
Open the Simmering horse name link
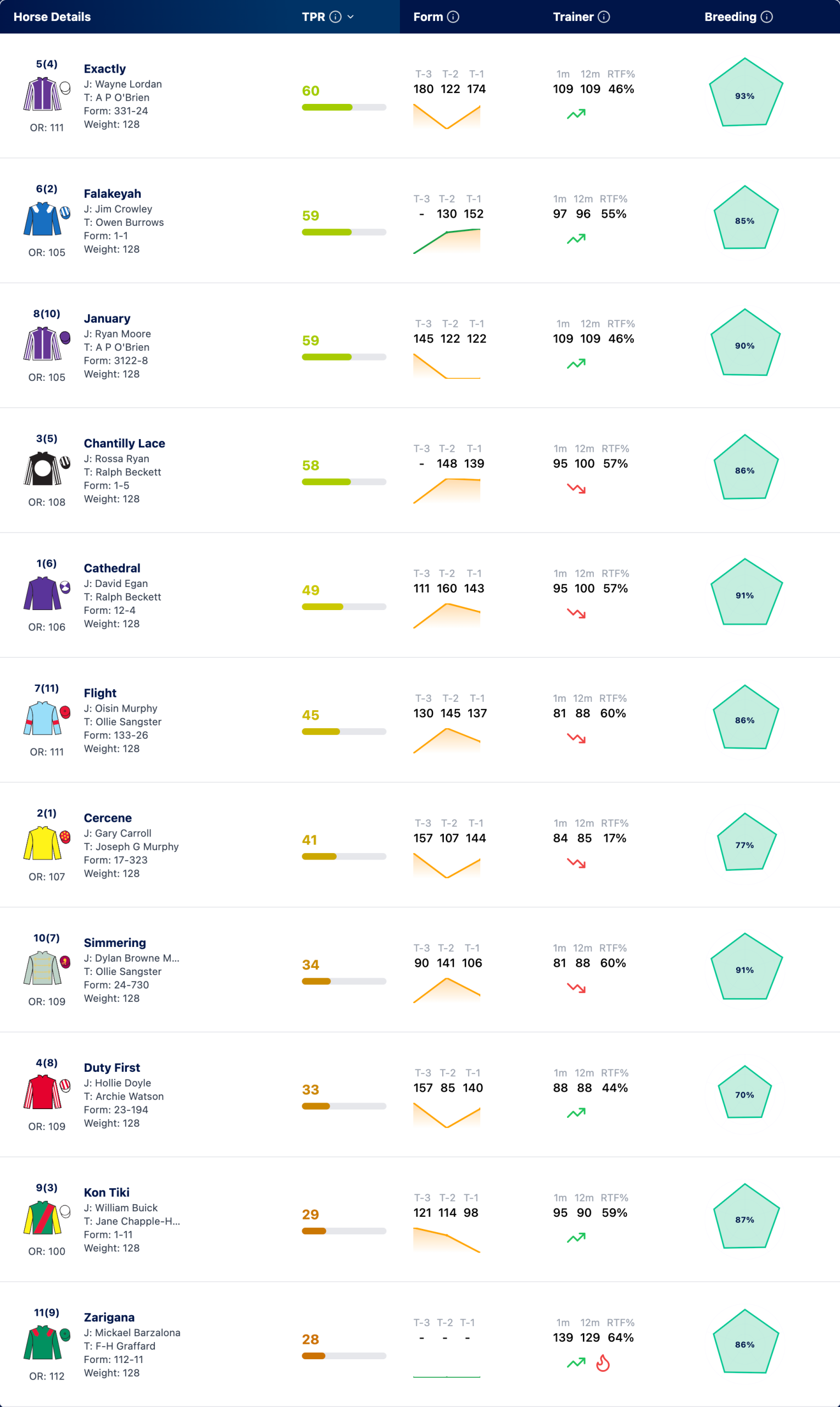point(115,943)
